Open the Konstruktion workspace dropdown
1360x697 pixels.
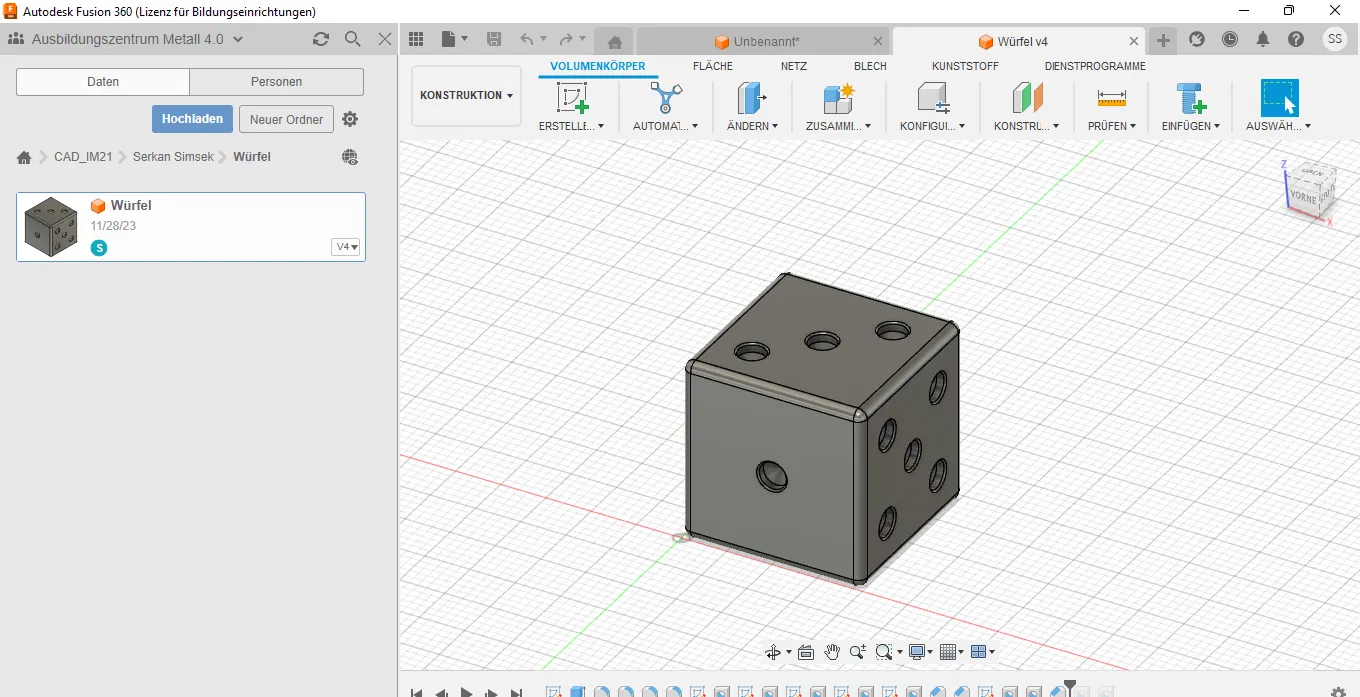[x=466, y=96]
